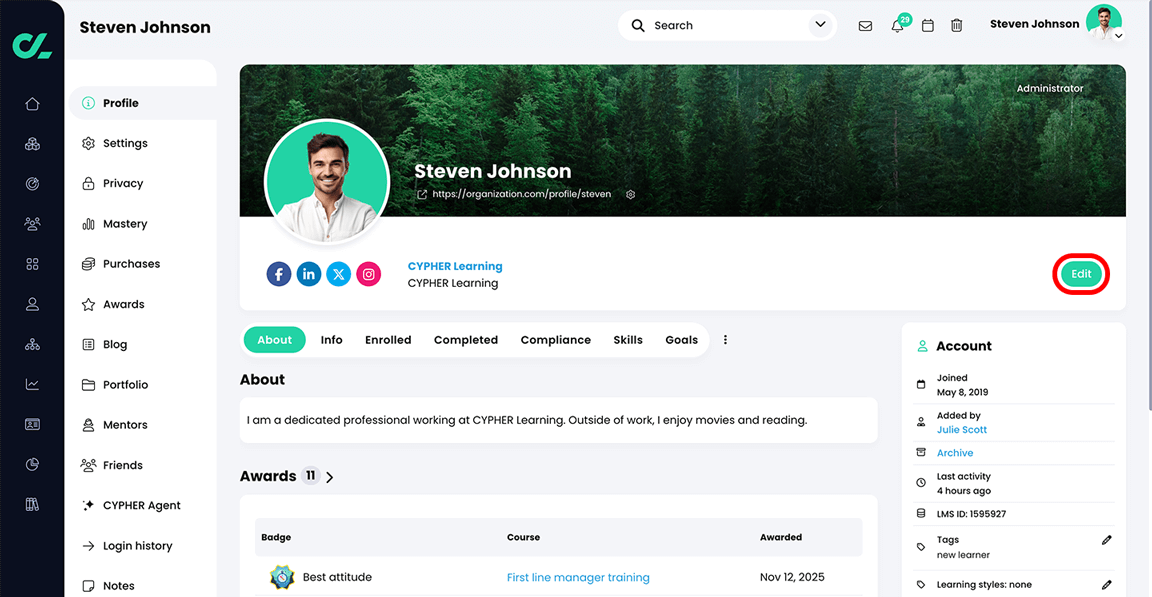Select Mastery in the left sidebar menu
The height and width of the screenshot is (597, 1152).
127,223
